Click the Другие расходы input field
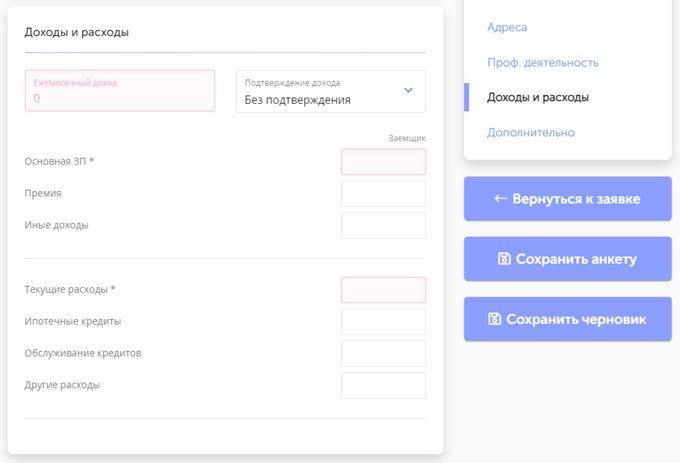The image size is (680, 463). 383,386
